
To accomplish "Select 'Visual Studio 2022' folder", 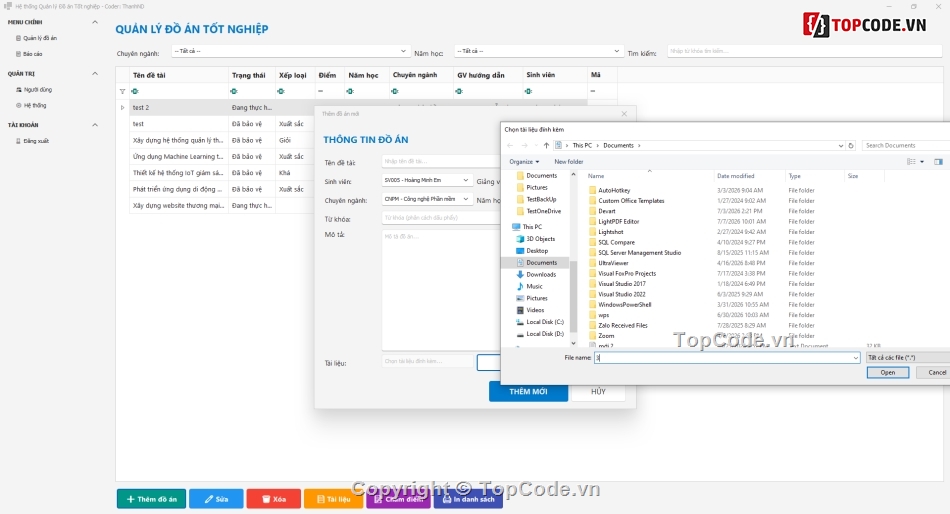I will pyautogui.click(x=622, y=295).
